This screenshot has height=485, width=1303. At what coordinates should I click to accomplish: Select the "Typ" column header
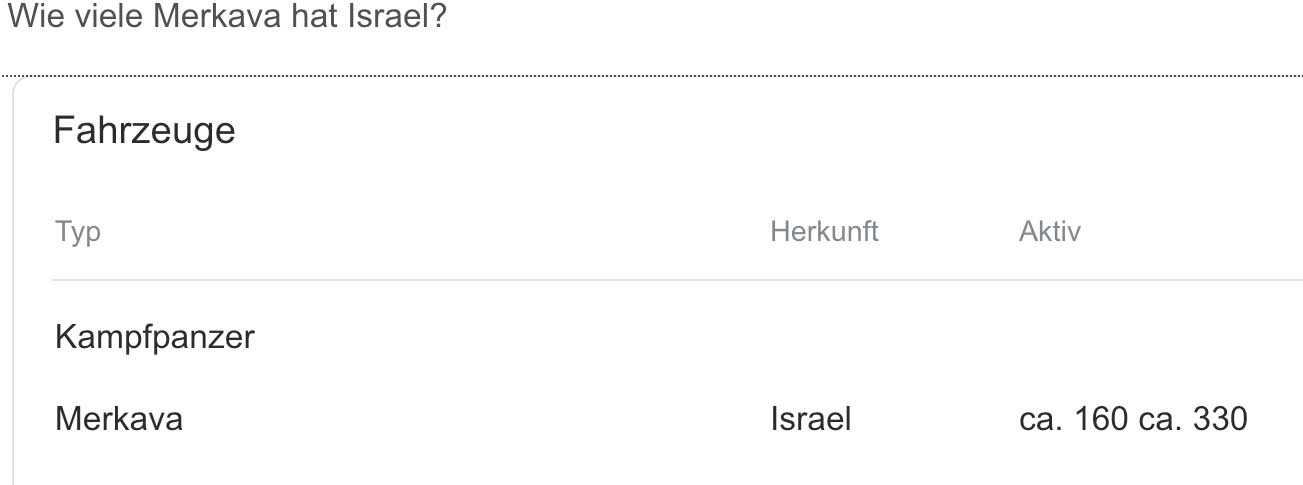pyautogui.click(x=78, y=232)
